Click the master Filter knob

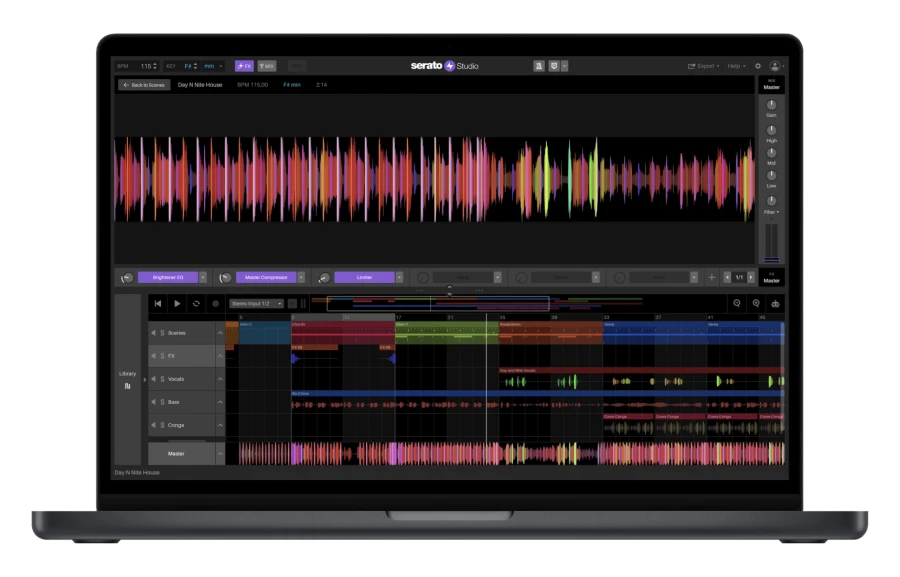pos(771,201)
